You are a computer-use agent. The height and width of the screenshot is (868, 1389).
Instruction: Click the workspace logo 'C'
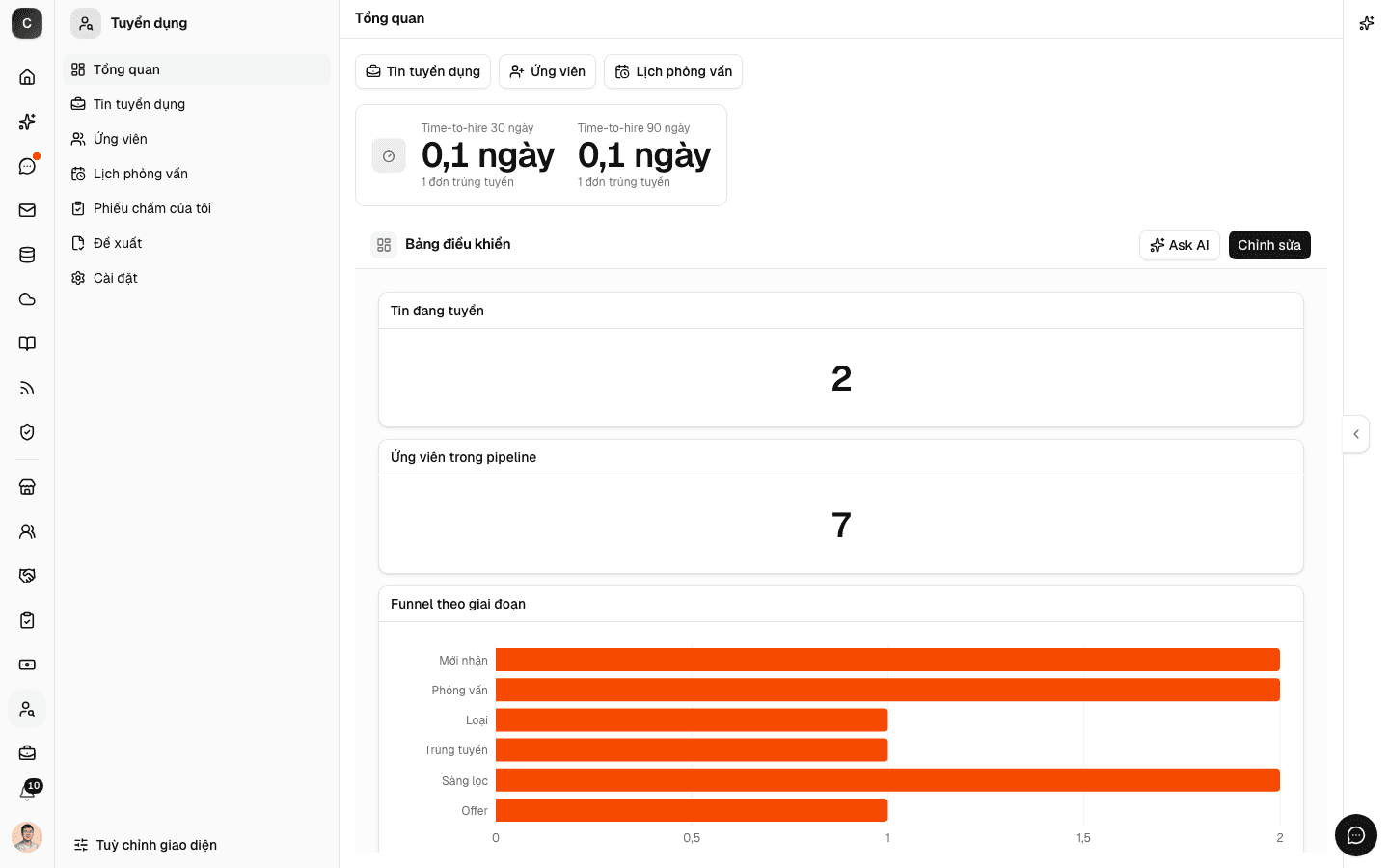point(27,23)
